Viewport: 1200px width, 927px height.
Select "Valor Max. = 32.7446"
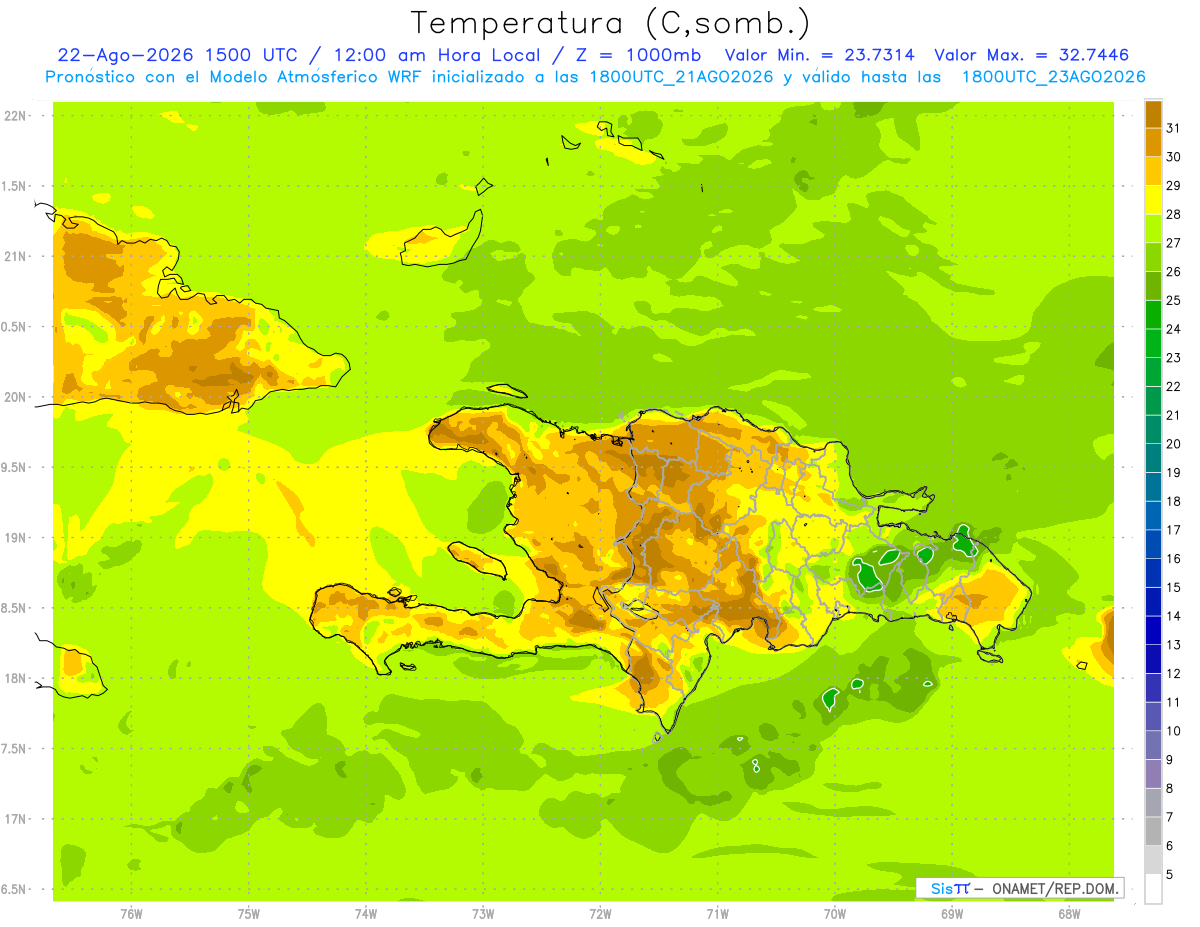tap(1032, 55)
